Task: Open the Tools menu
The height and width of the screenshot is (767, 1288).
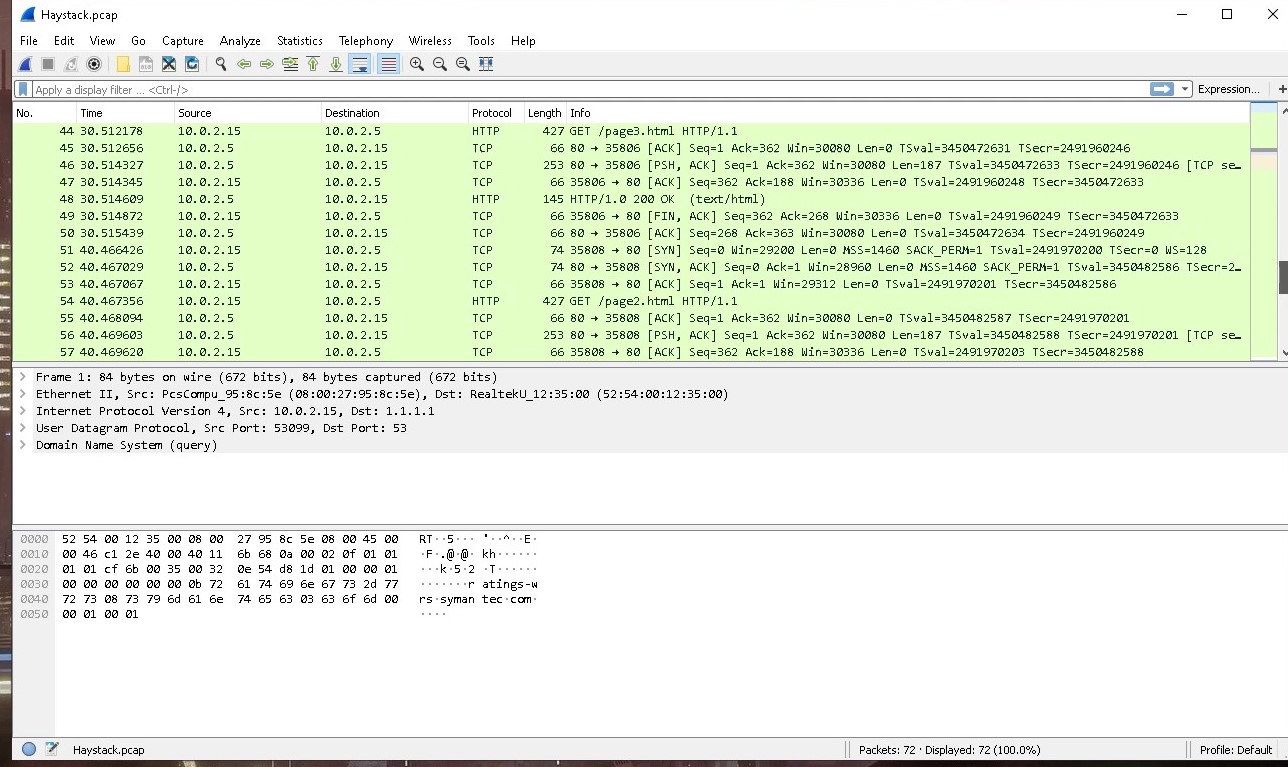Action: pos(481,41)
